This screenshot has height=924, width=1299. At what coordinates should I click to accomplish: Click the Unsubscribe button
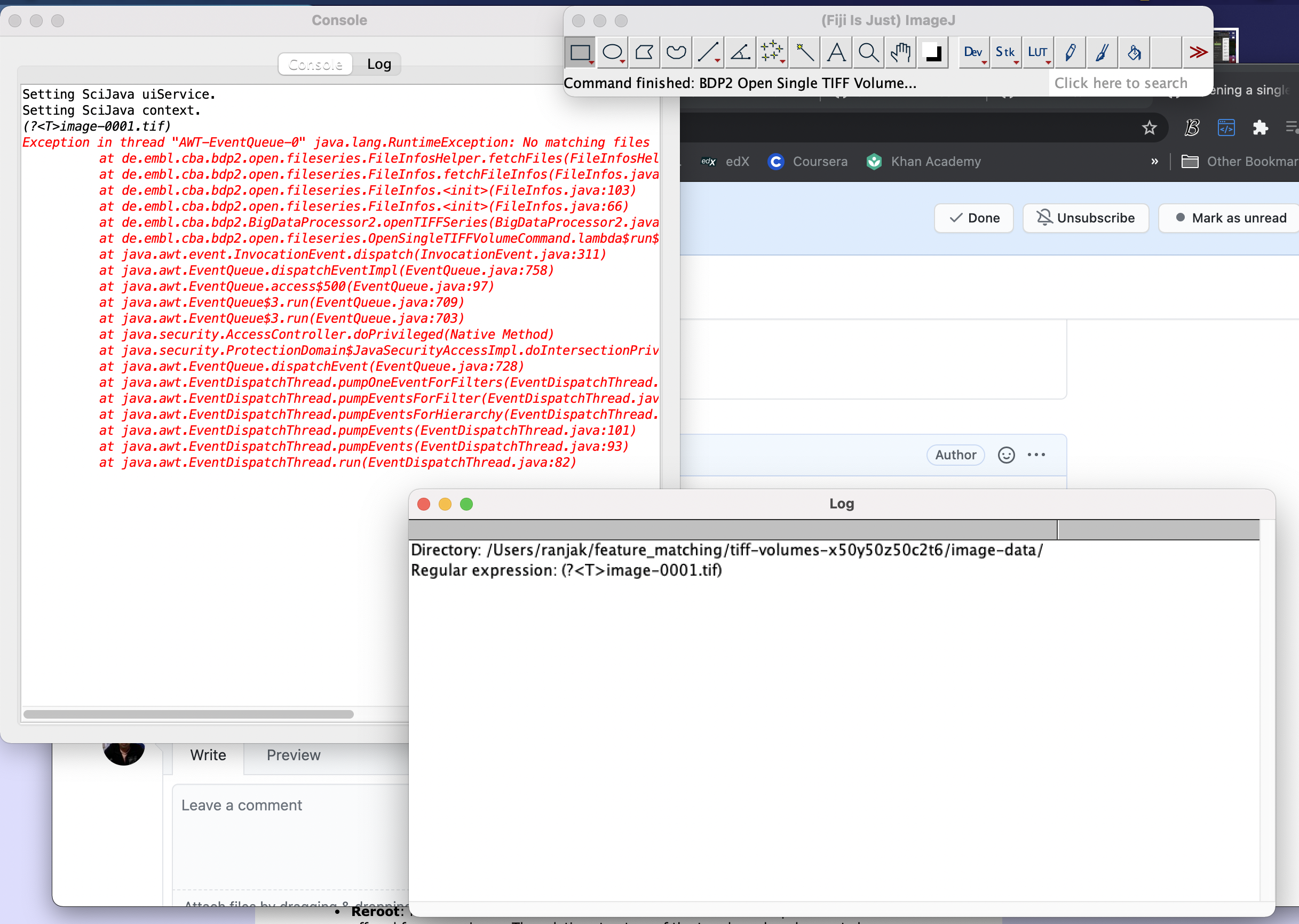click(x=1085, y=218)
